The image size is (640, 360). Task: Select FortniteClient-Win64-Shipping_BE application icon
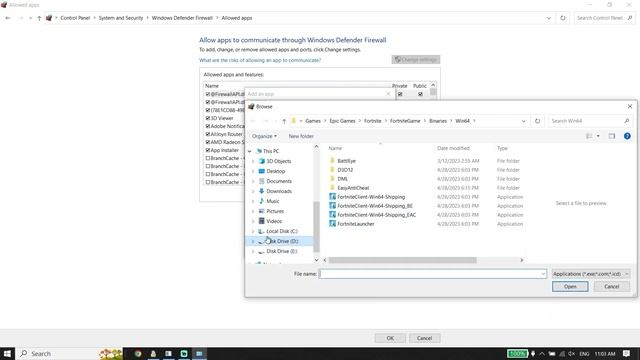pos(332,206)
